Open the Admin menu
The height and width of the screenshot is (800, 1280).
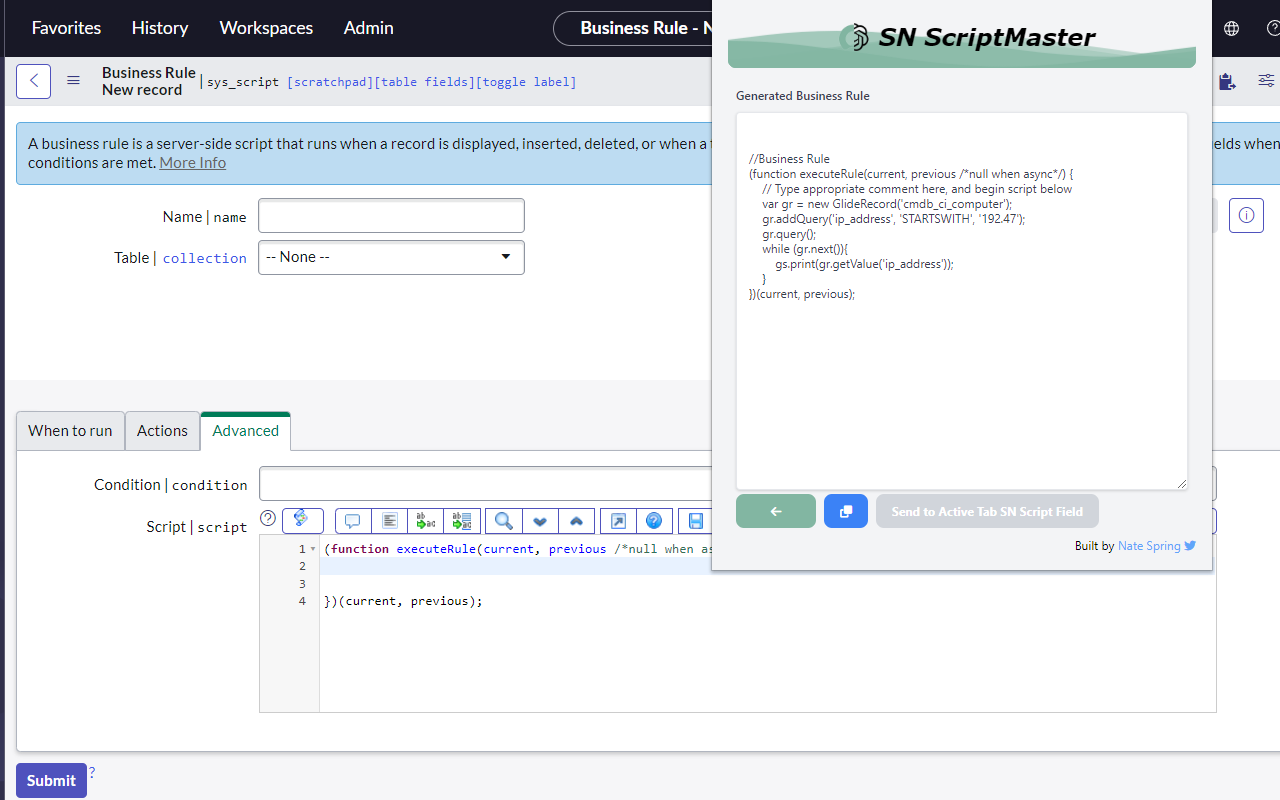369,28
